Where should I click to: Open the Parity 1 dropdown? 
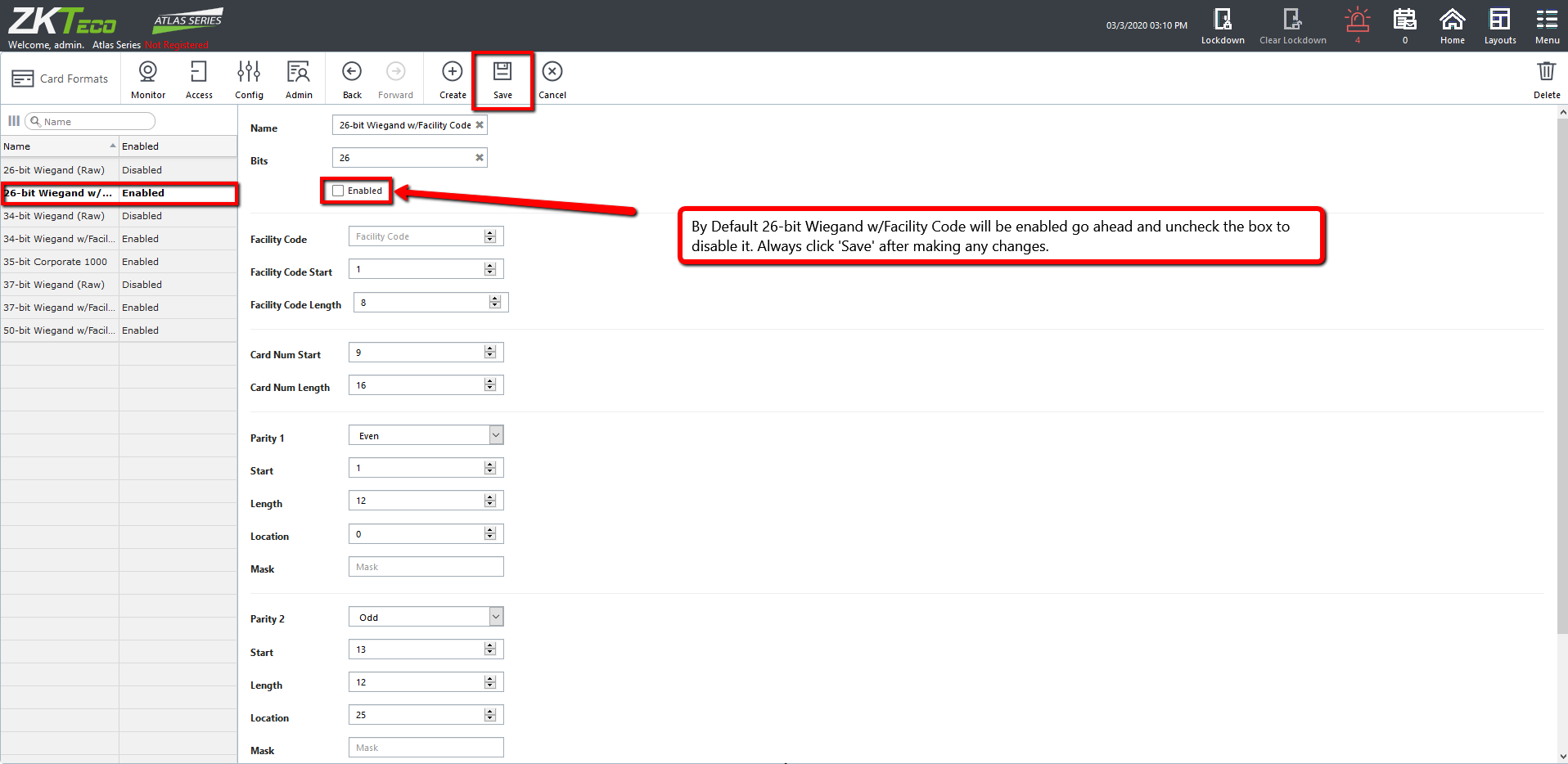tap(496, 435)
